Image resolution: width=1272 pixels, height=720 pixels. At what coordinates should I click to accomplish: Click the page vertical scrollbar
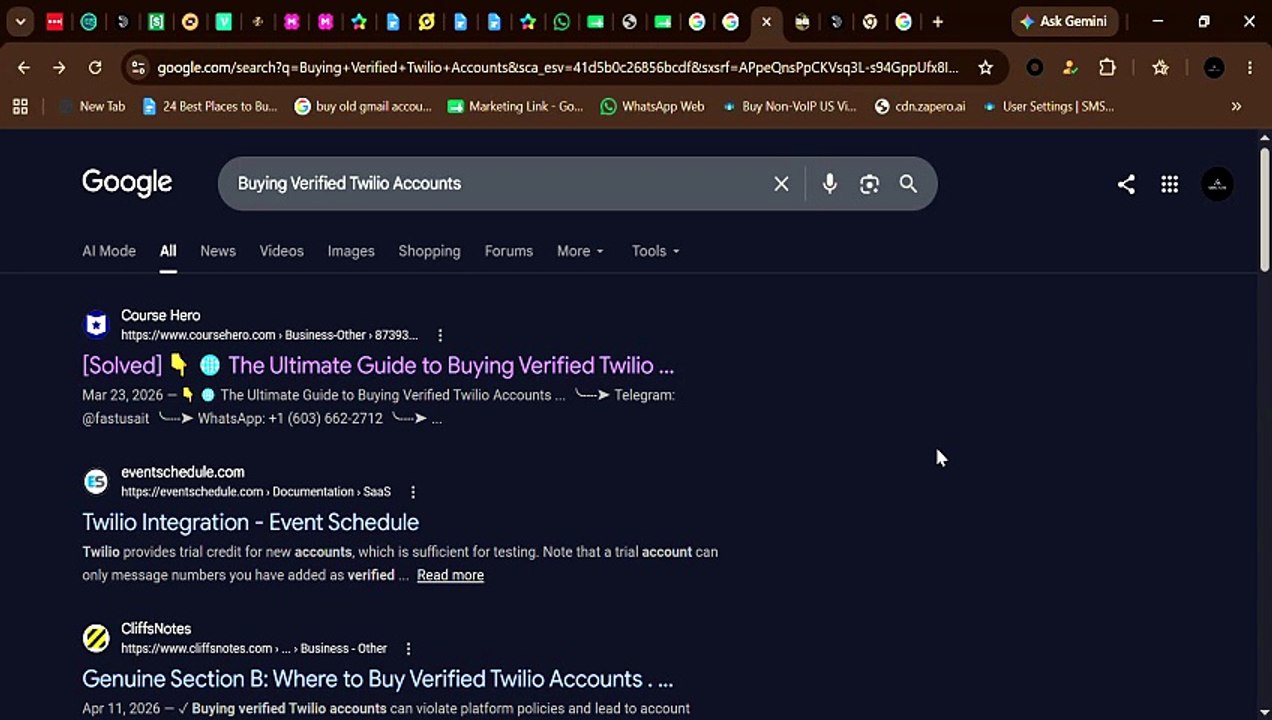click(x=1264, y=208)
